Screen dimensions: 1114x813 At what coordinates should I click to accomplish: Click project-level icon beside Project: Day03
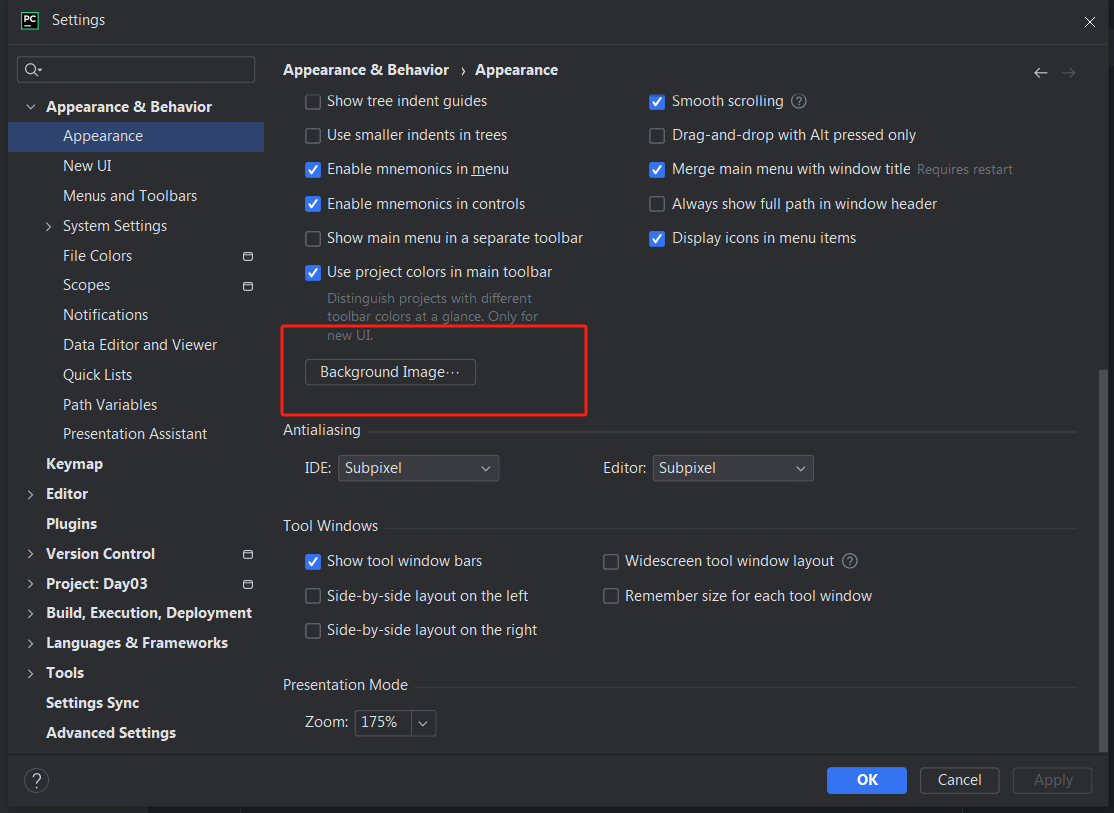(x=248, y=583)
